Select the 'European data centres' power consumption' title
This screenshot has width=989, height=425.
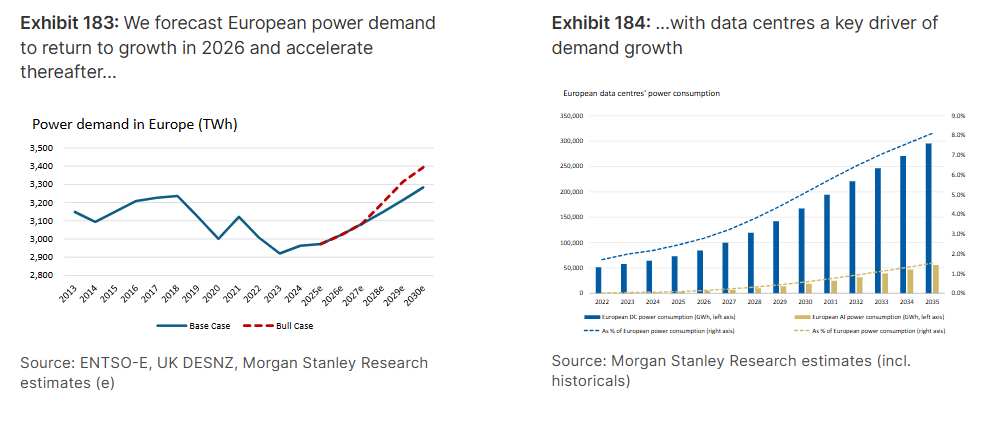pos(642,93)
